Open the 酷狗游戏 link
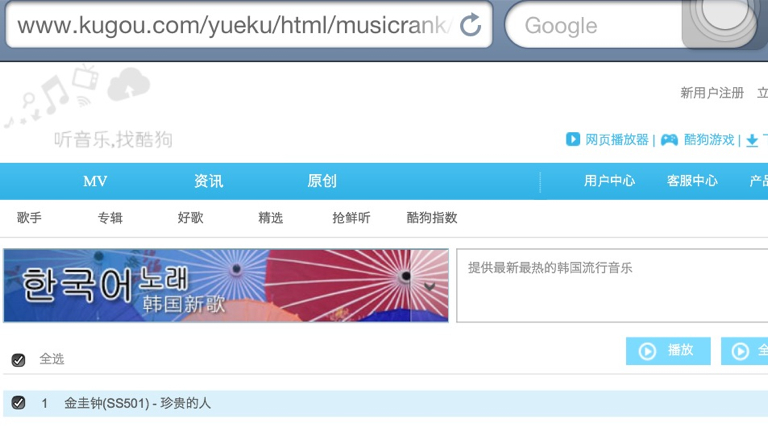 [x=709, y=140]
